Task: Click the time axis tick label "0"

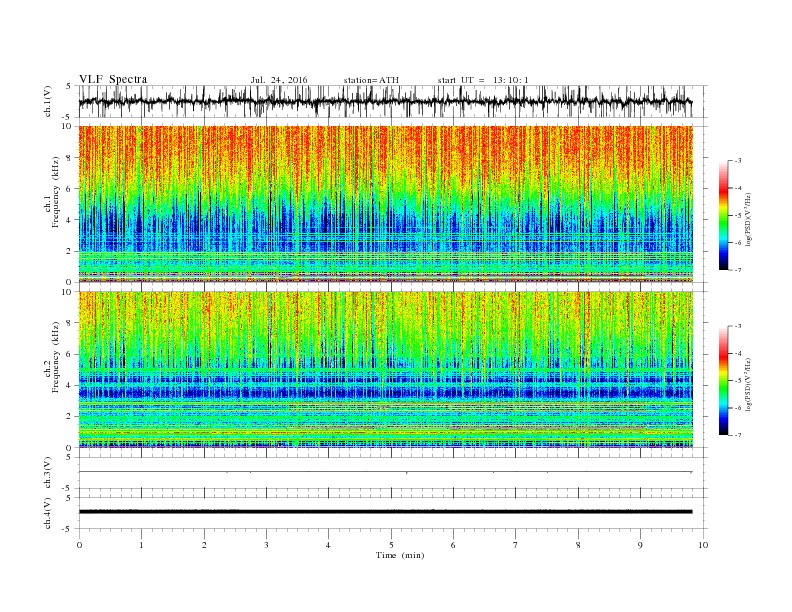Action: [x=79, y=545]
